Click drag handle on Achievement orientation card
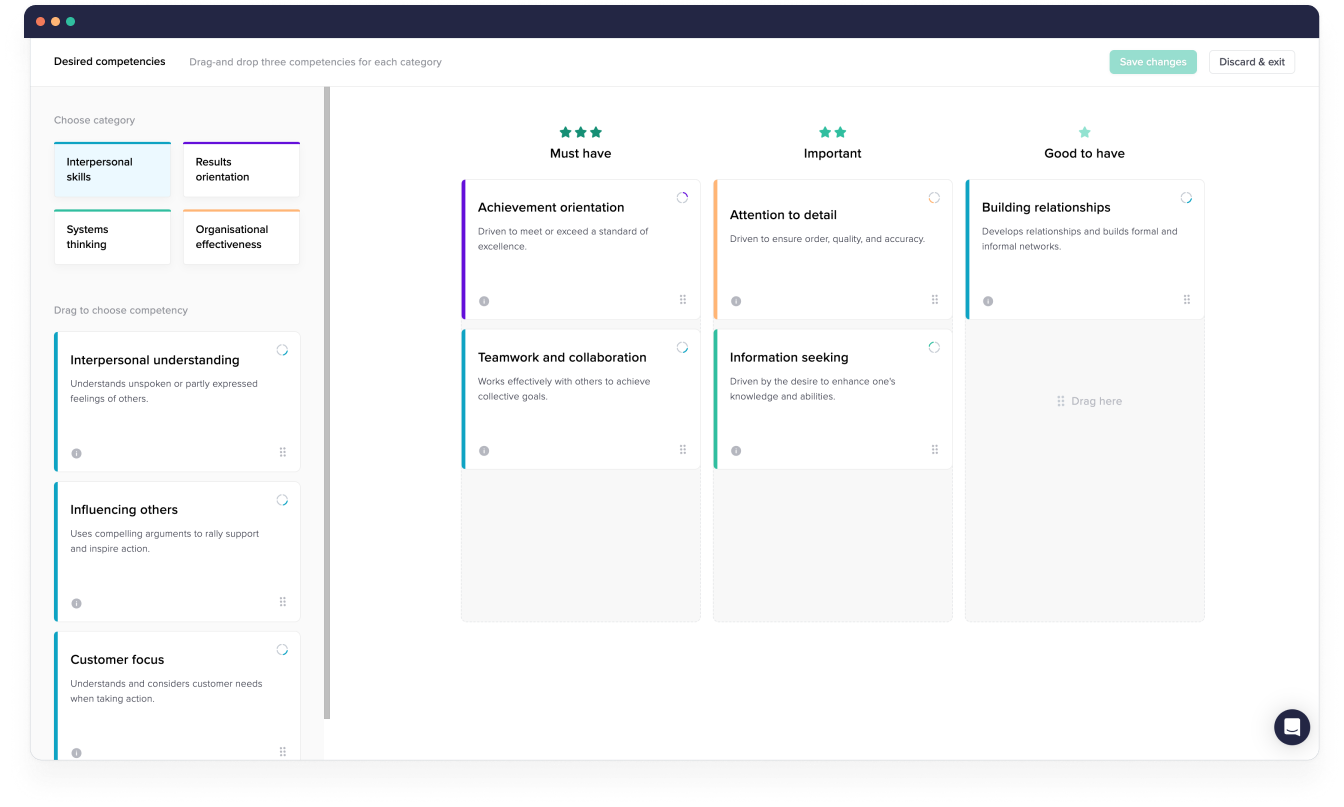 click(x=683, y=299)
